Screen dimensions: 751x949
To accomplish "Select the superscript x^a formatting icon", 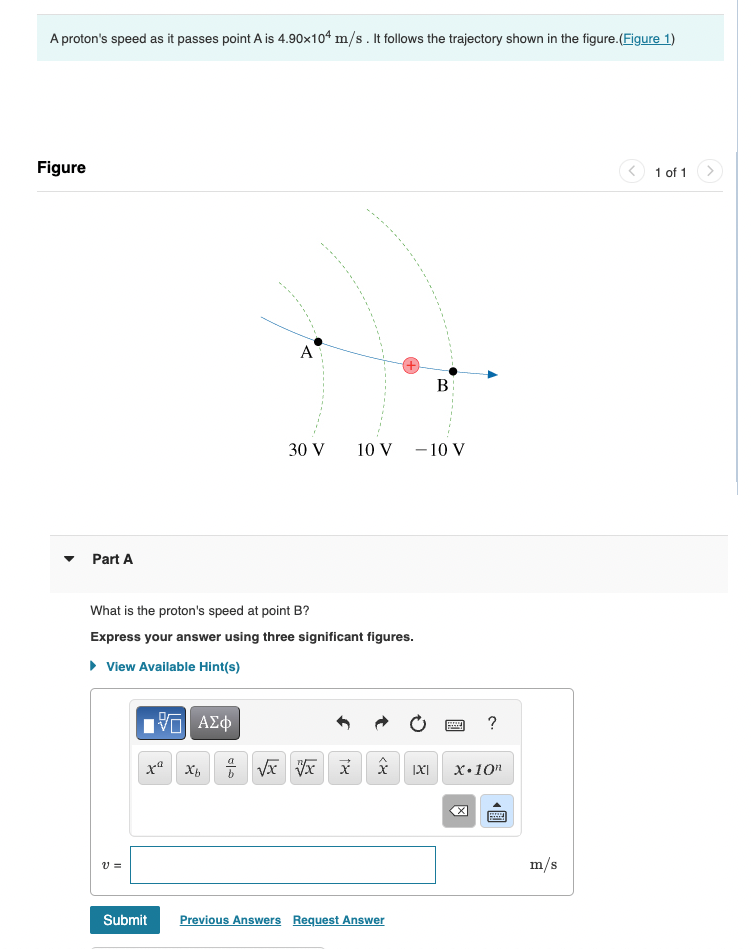I will pyautogui.click(x=155, y=768).
